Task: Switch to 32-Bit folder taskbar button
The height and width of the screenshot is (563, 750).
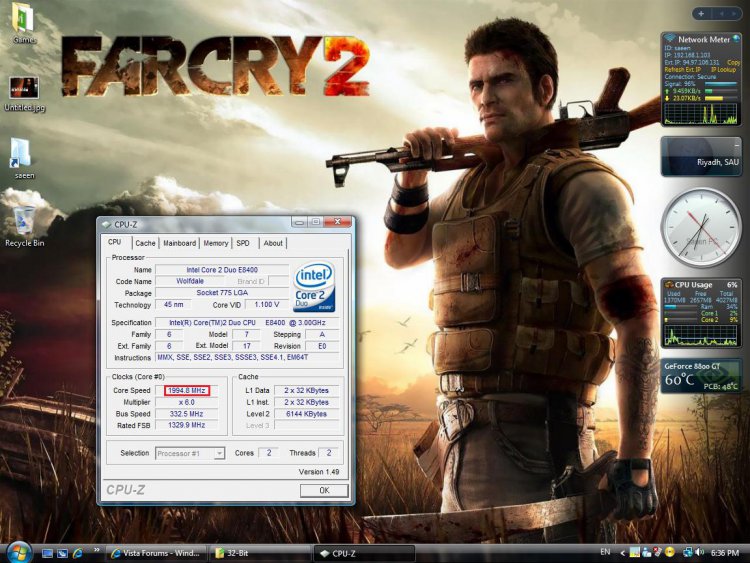Action: [x=261, y=553]
